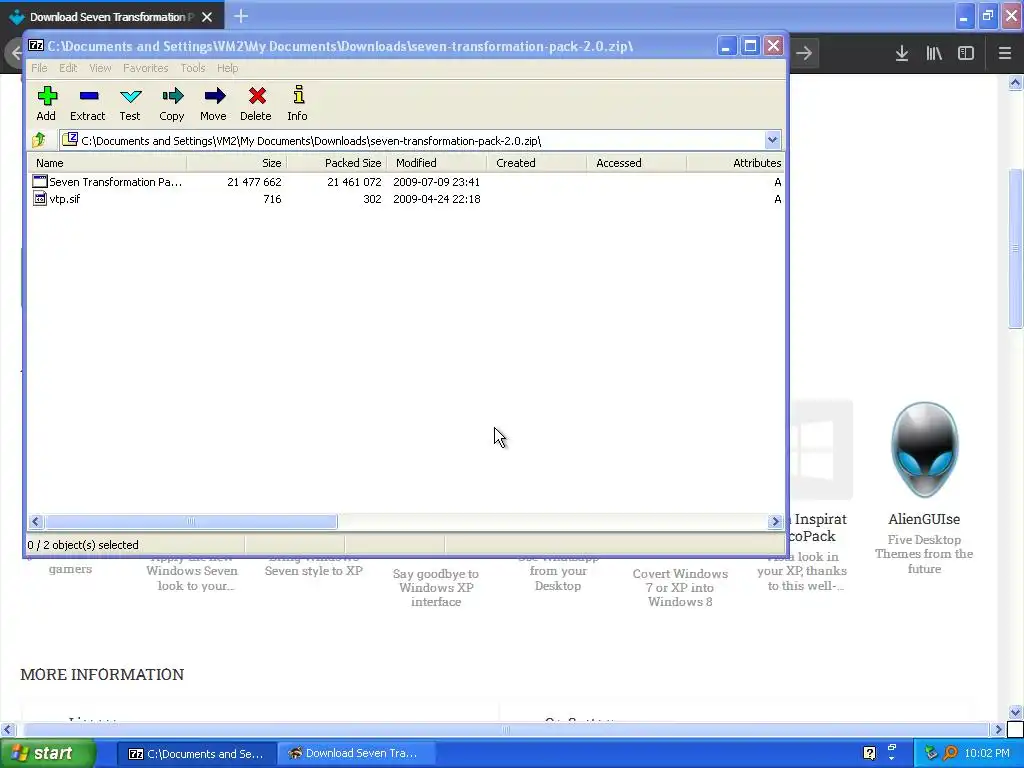Click browser vertical scrollbar up arrow

click(1015, 82)
